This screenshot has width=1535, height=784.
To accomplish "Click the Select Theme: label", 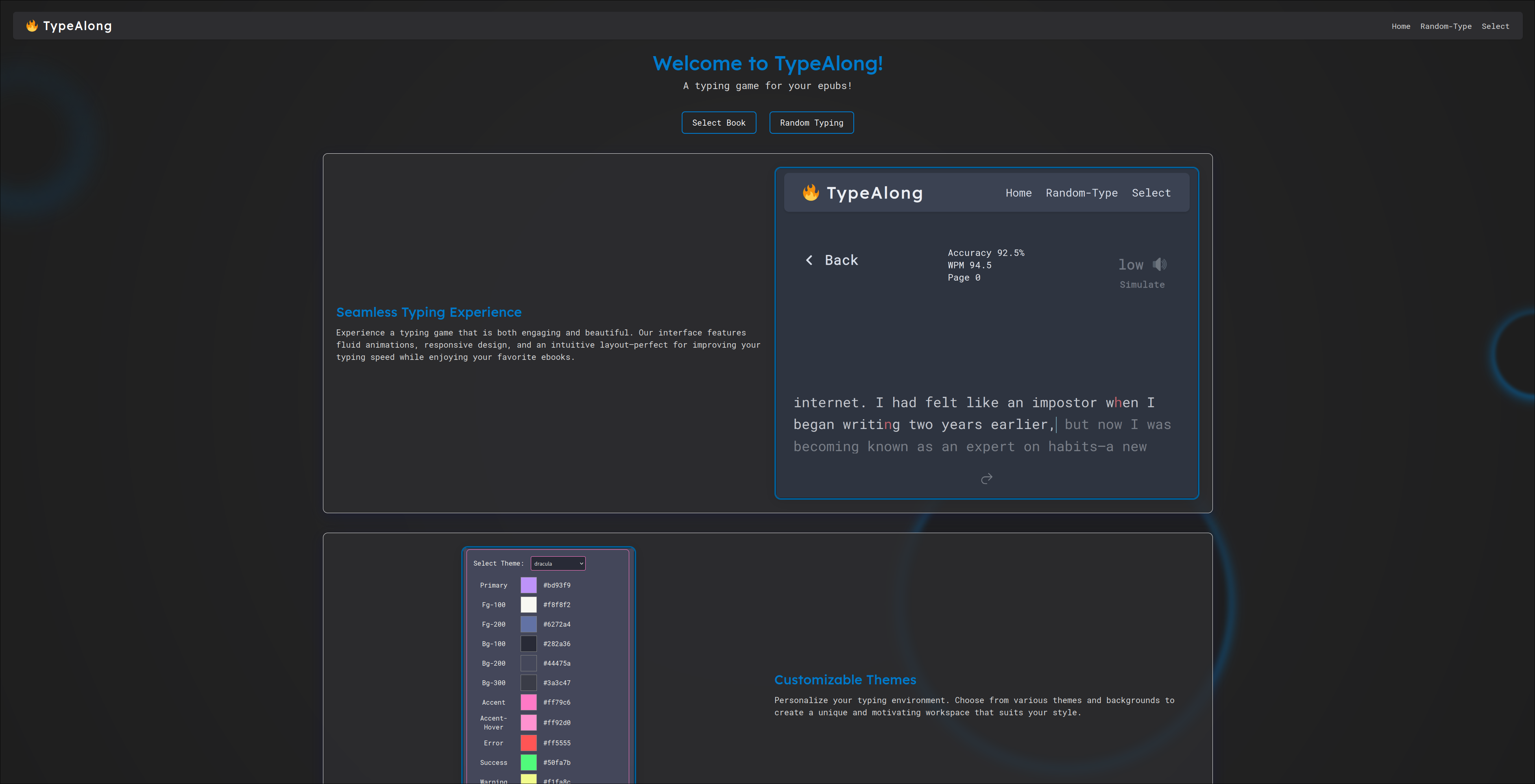I will pos(499,564).
